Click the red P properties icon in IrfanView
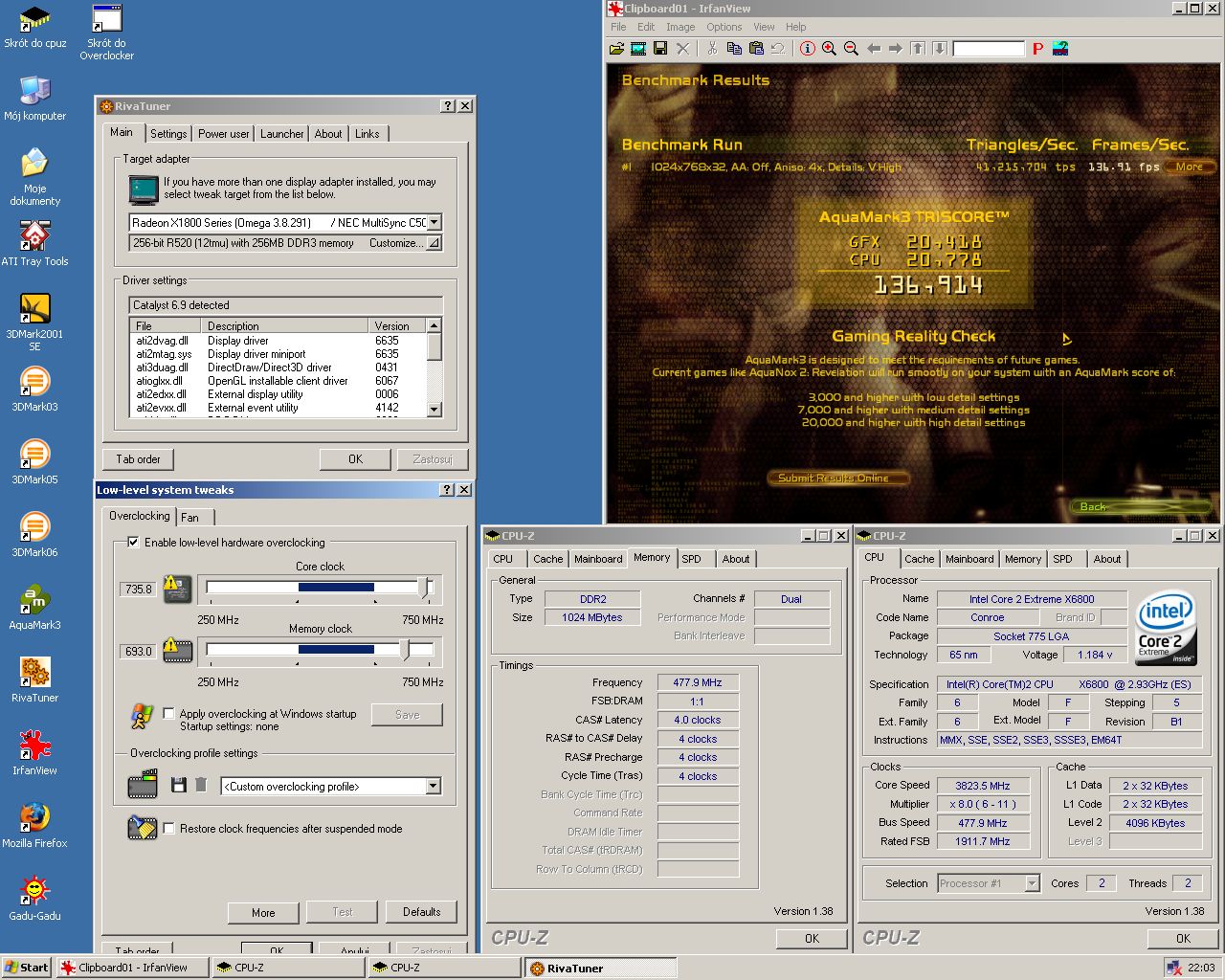 [x=1037, y=49]
